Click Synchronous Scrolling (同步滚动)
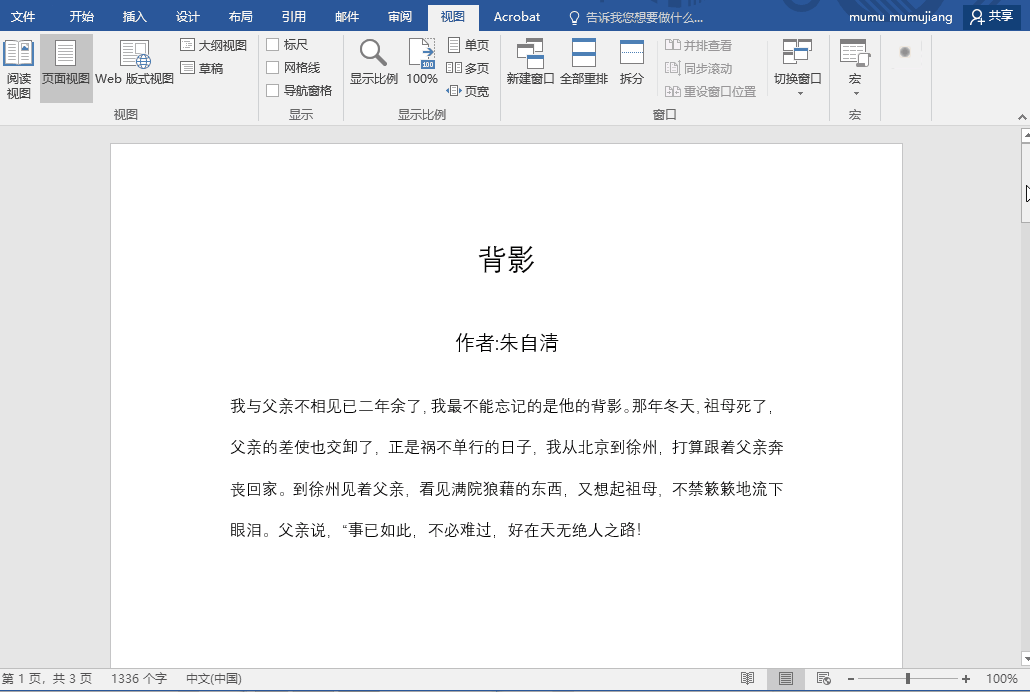The width and height of the screenshot is (1030, 692). click(698, 68)
